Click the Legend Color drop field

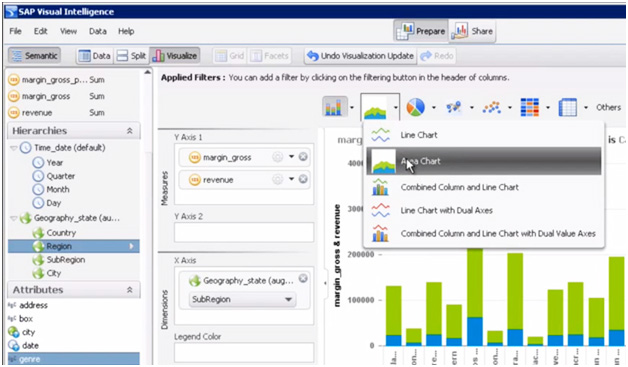coord(244,353)
